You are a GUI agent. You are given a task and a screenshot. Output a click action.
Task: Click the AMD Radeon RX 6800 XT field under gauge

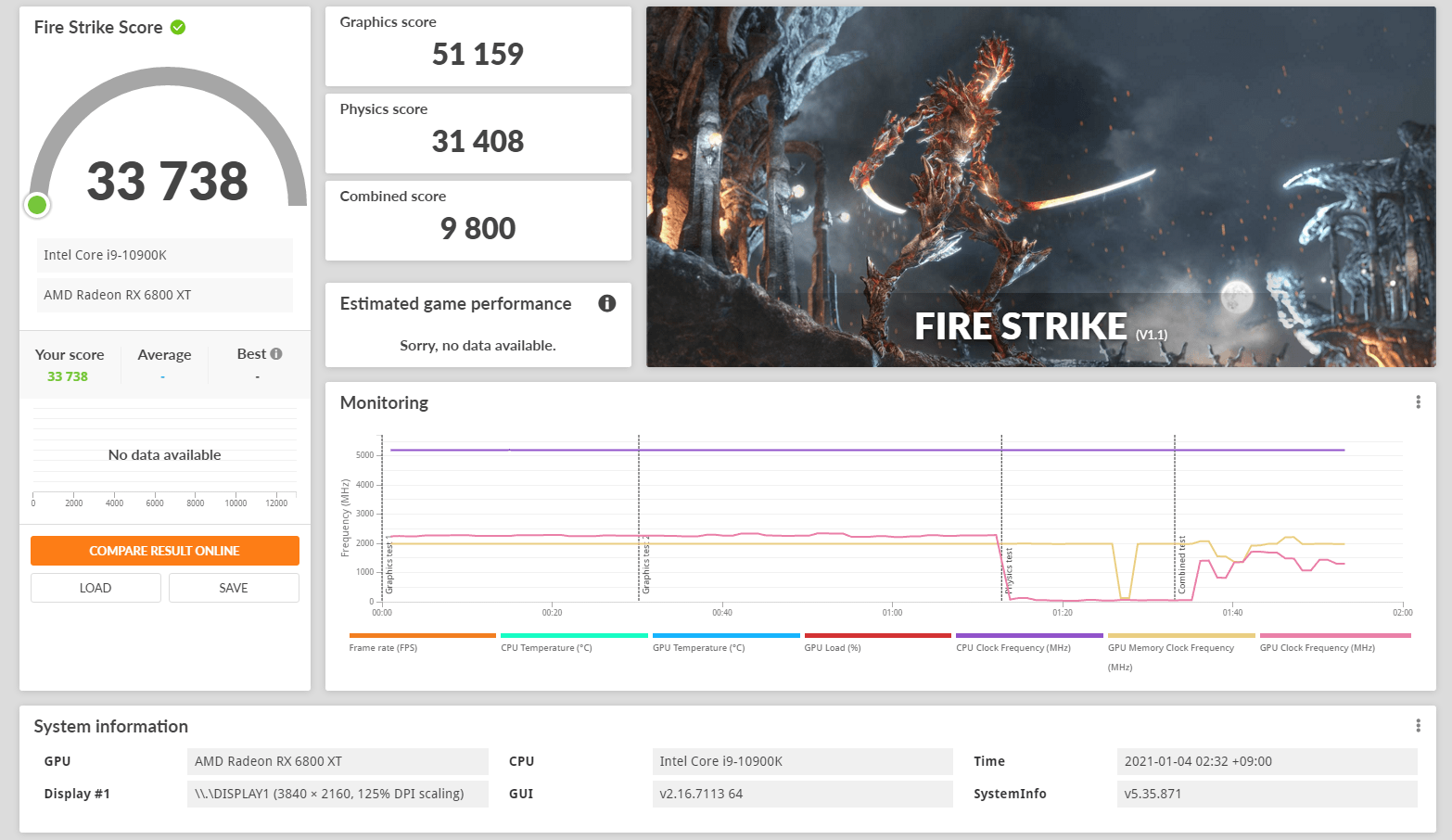pyautogui.click(x=165, y=295)
